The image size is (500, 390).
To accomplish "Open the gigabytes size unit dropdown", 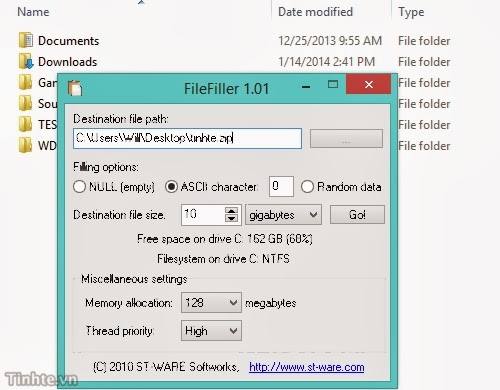I will pos(284,215).
